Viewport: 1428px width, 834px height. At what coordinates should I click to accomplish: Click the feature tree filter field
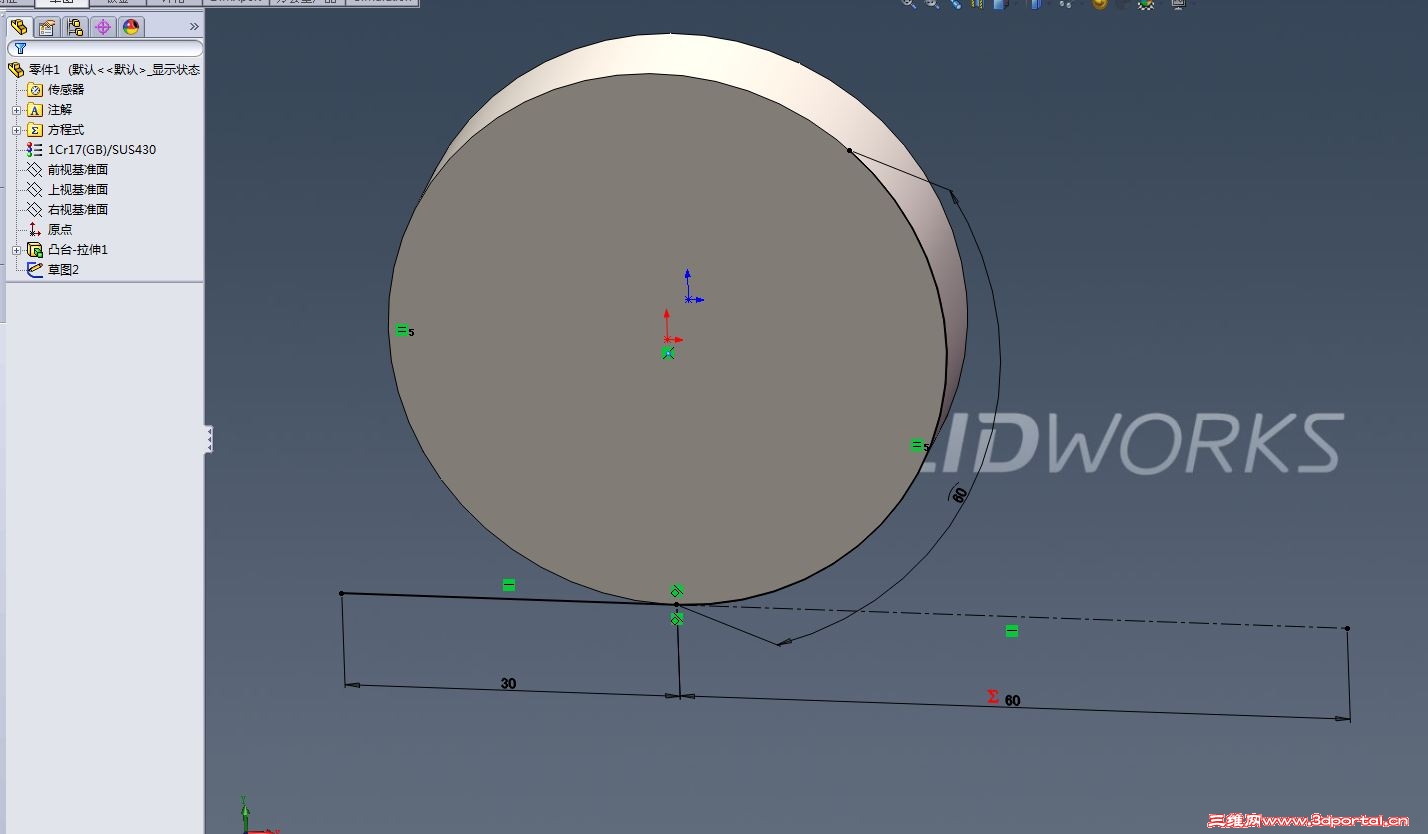pyautogui.click(x=105, y=48)
